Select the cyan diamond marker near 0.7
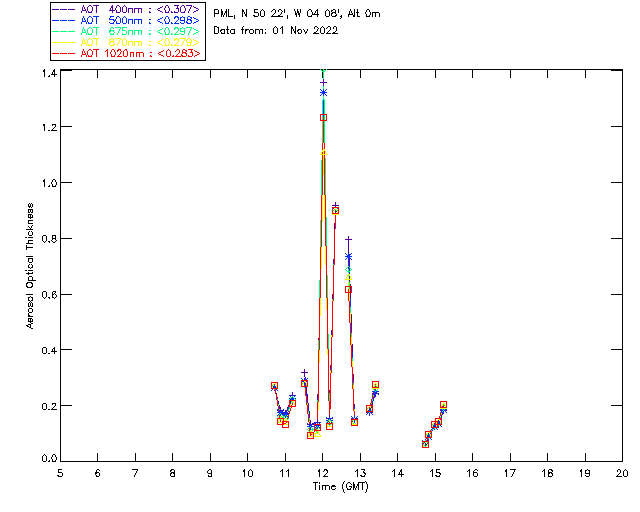The width and height of the screenshot is (640, 512). click(348, 270)
